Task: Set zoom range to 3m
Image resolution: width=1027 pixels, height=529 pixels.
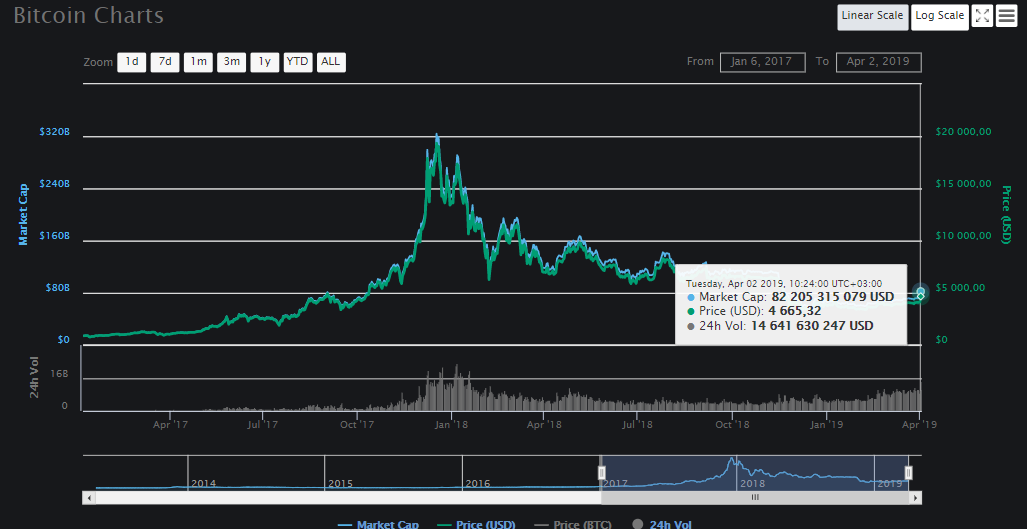Action: [232, 62]
